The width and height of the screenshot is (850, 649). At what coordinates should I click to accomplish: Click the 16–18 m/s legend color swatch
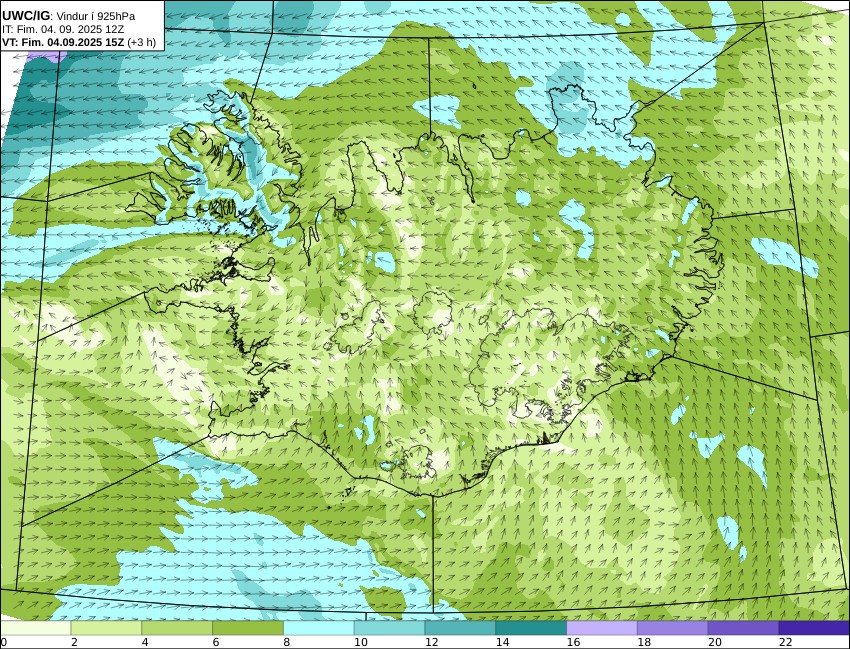[x=602, y=628]
